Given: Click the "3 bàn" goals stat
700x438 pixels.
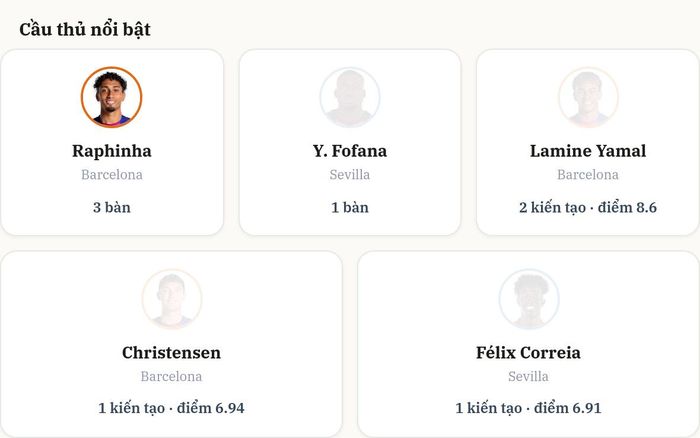Looking at the screenshot, I should [112, 208].
